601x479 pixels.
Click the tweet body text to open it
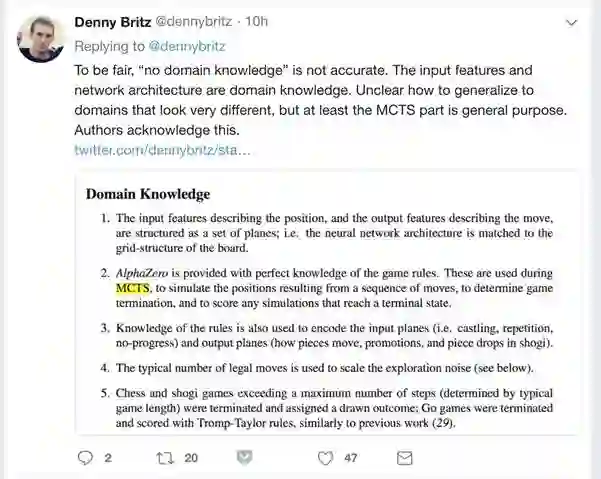(310, 100)
